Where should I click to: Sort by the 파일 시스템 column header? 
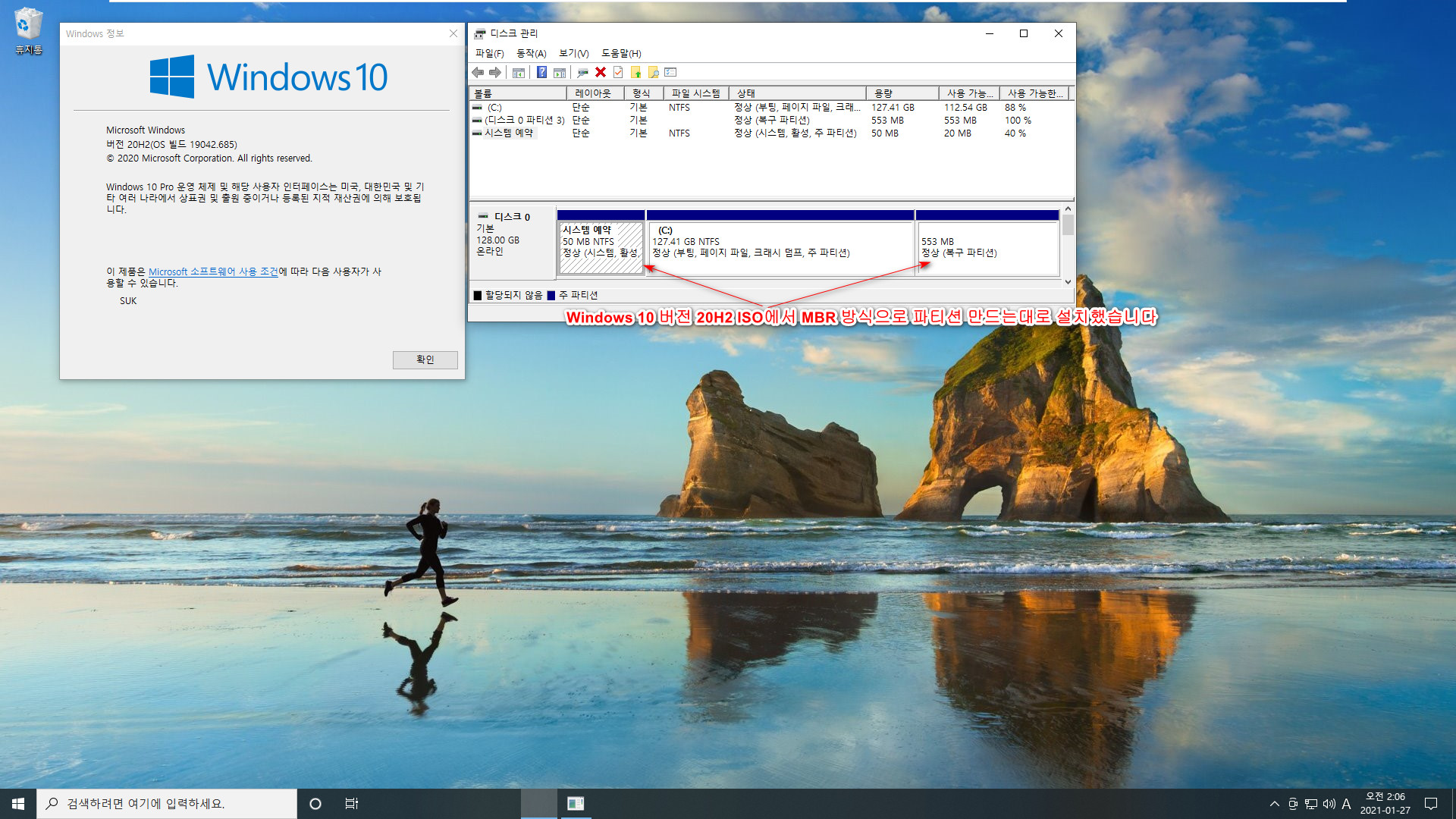696,93
